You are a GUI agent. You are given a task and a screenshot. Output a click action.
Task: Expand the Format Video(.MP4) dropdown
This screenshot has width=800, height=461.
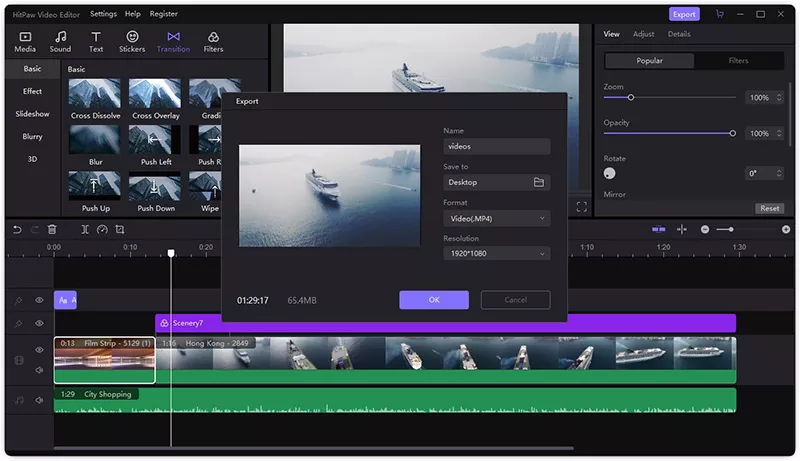pos(497,218)
